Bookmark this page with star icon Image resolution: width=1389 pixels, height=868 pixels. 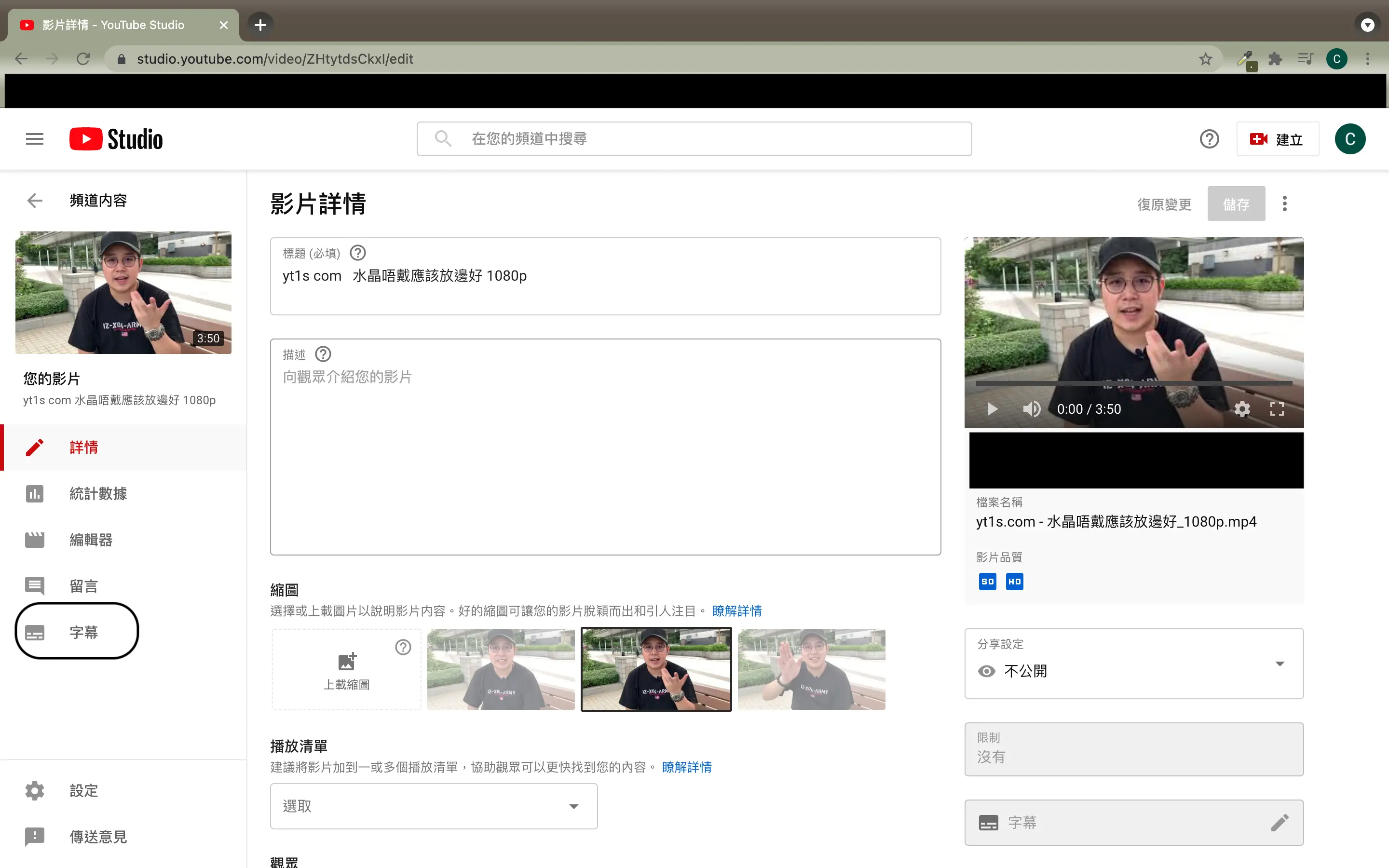coord(1205,59)
